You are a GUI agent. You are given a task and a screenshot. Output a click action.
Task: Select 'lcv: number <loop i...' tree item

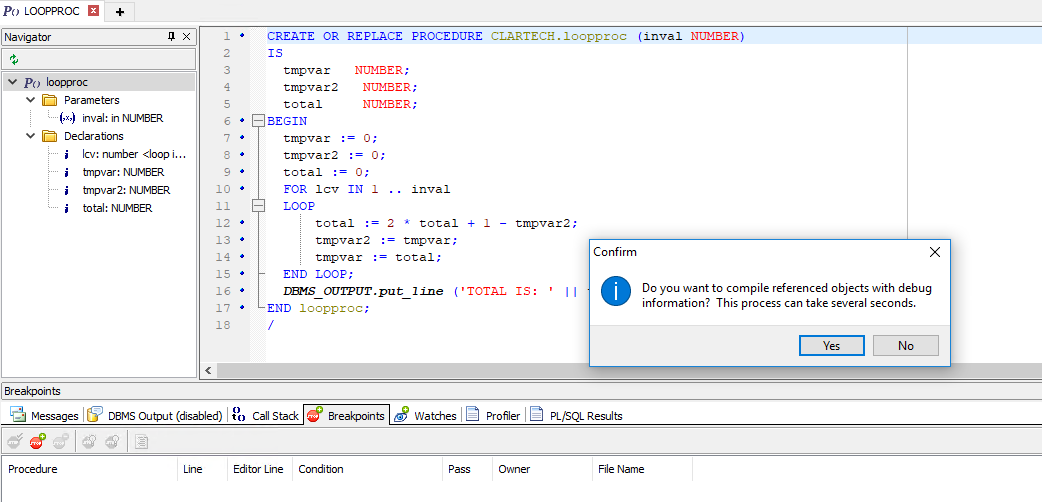point(134,154)
